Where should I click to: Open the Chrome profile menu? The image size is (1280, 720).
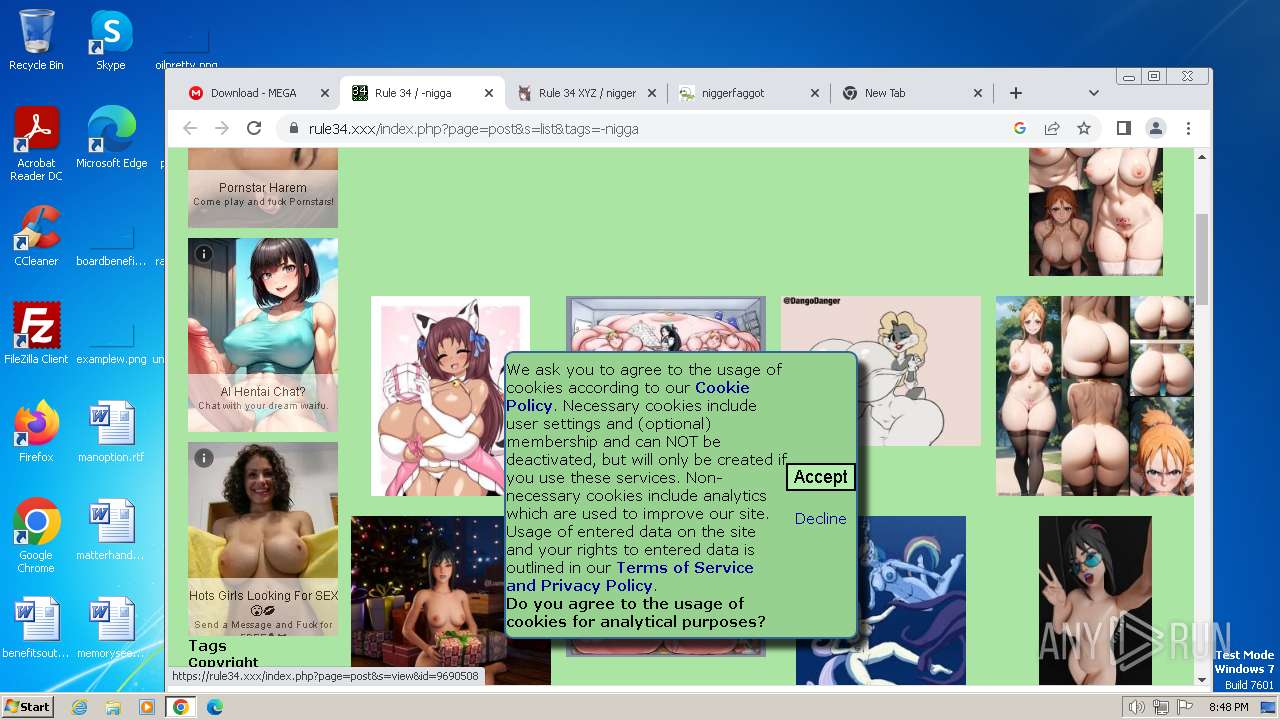coord(1156,128)
